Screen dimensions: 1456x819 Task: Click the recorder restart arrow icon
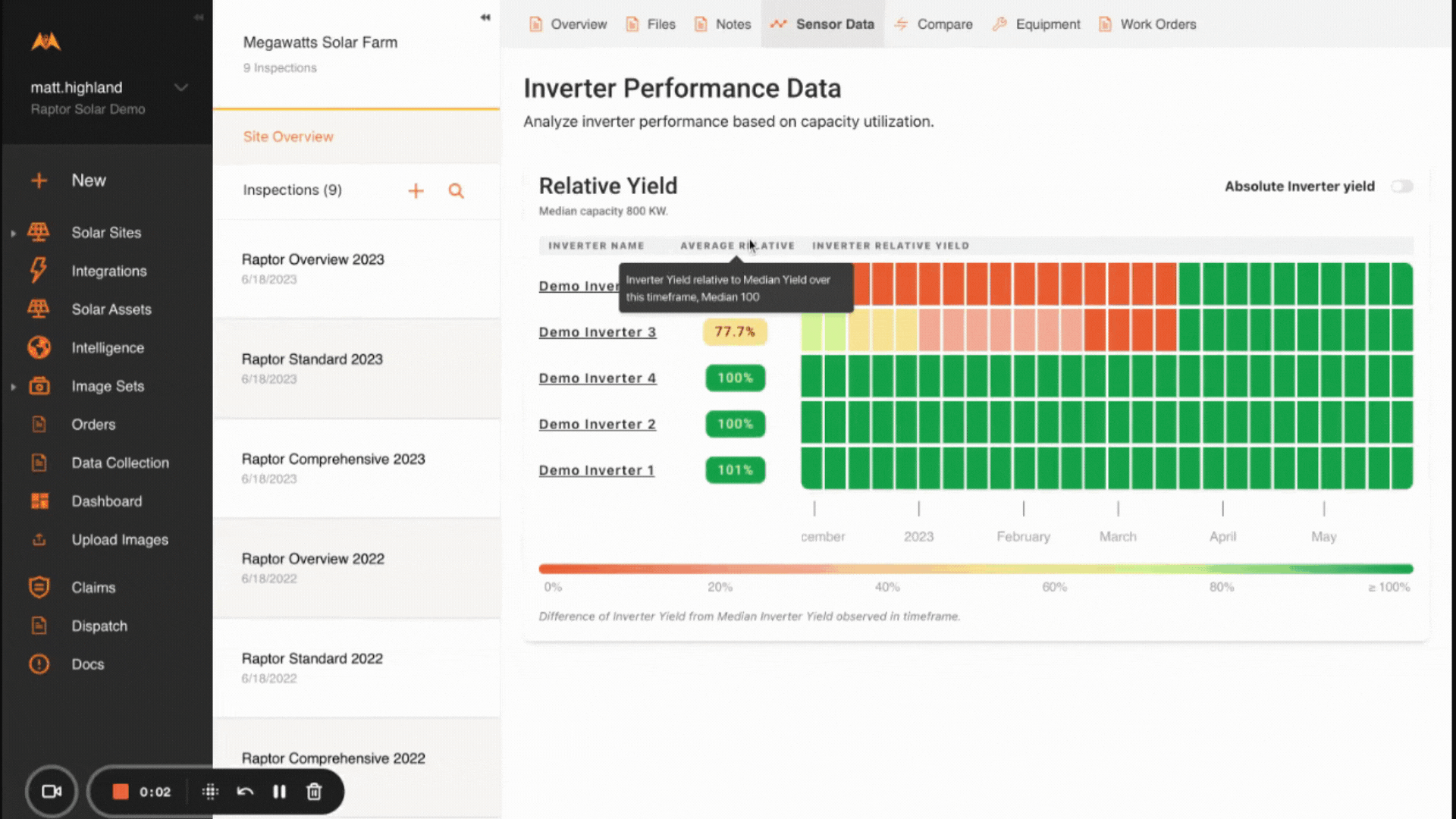tap(245, 792)
